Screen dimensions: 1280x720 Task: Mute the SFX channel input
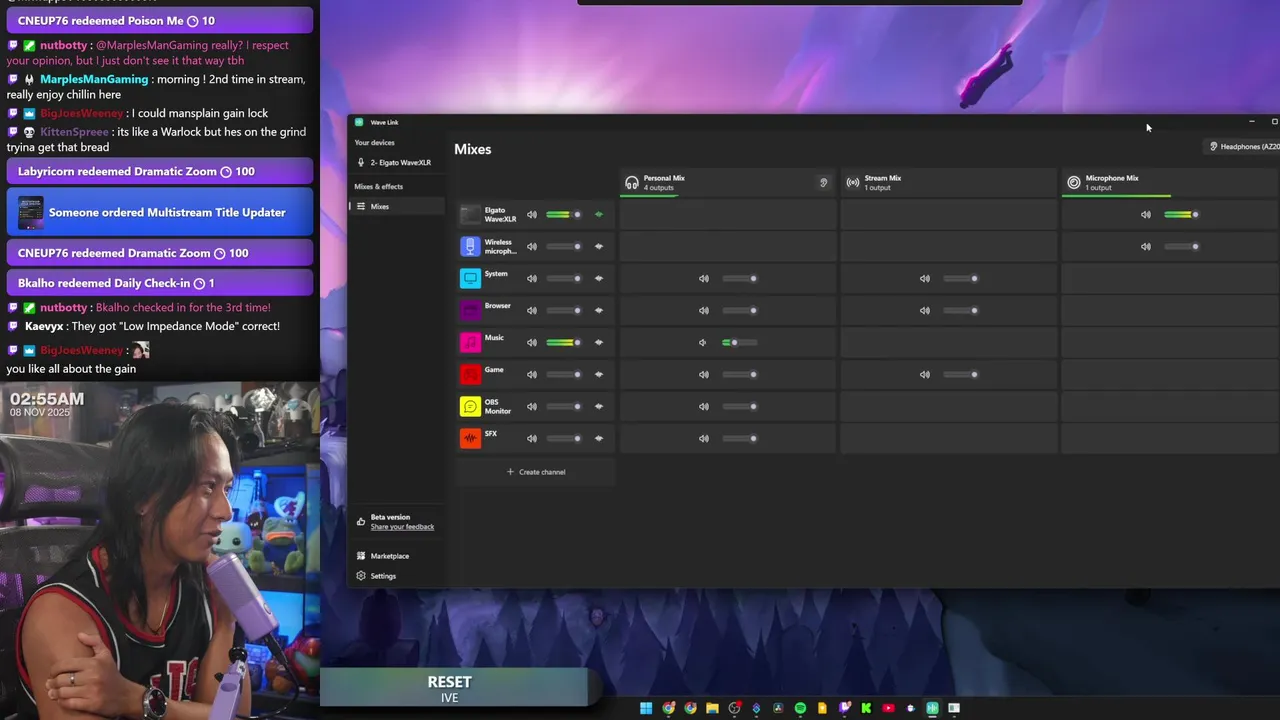[532, 438]
